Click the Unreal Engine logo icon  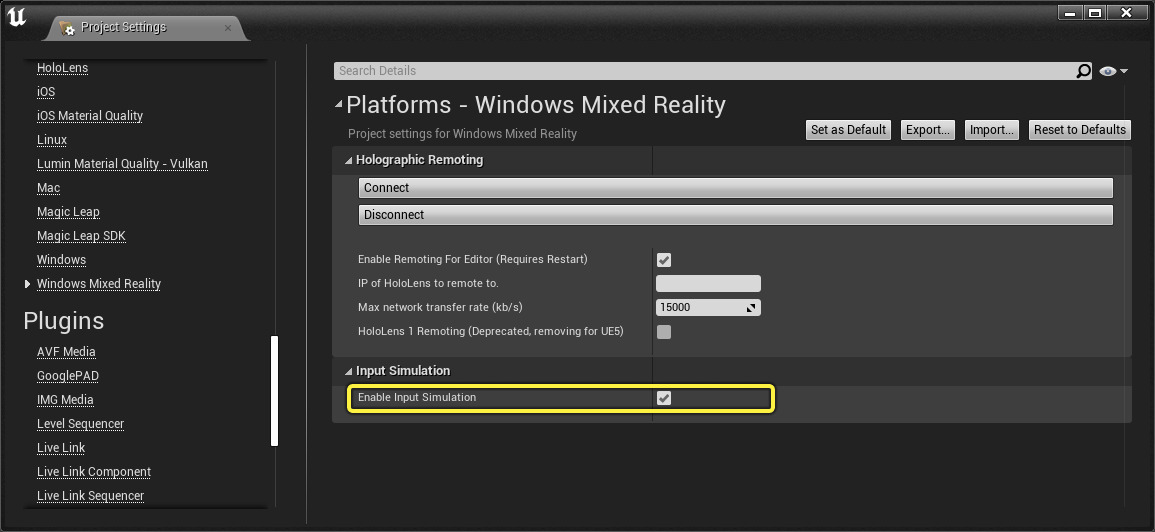tap(16, 18)
